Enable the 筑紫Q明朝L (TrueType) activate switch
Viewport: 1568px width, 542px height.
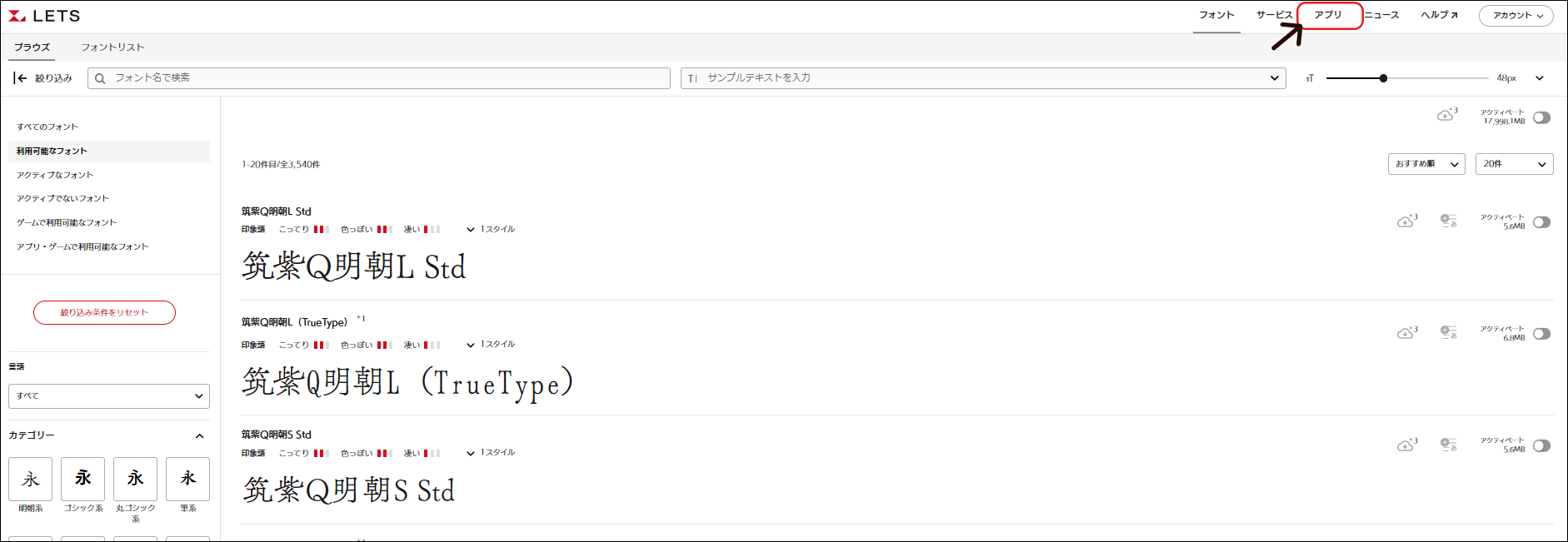click(x=1541, y=334)
